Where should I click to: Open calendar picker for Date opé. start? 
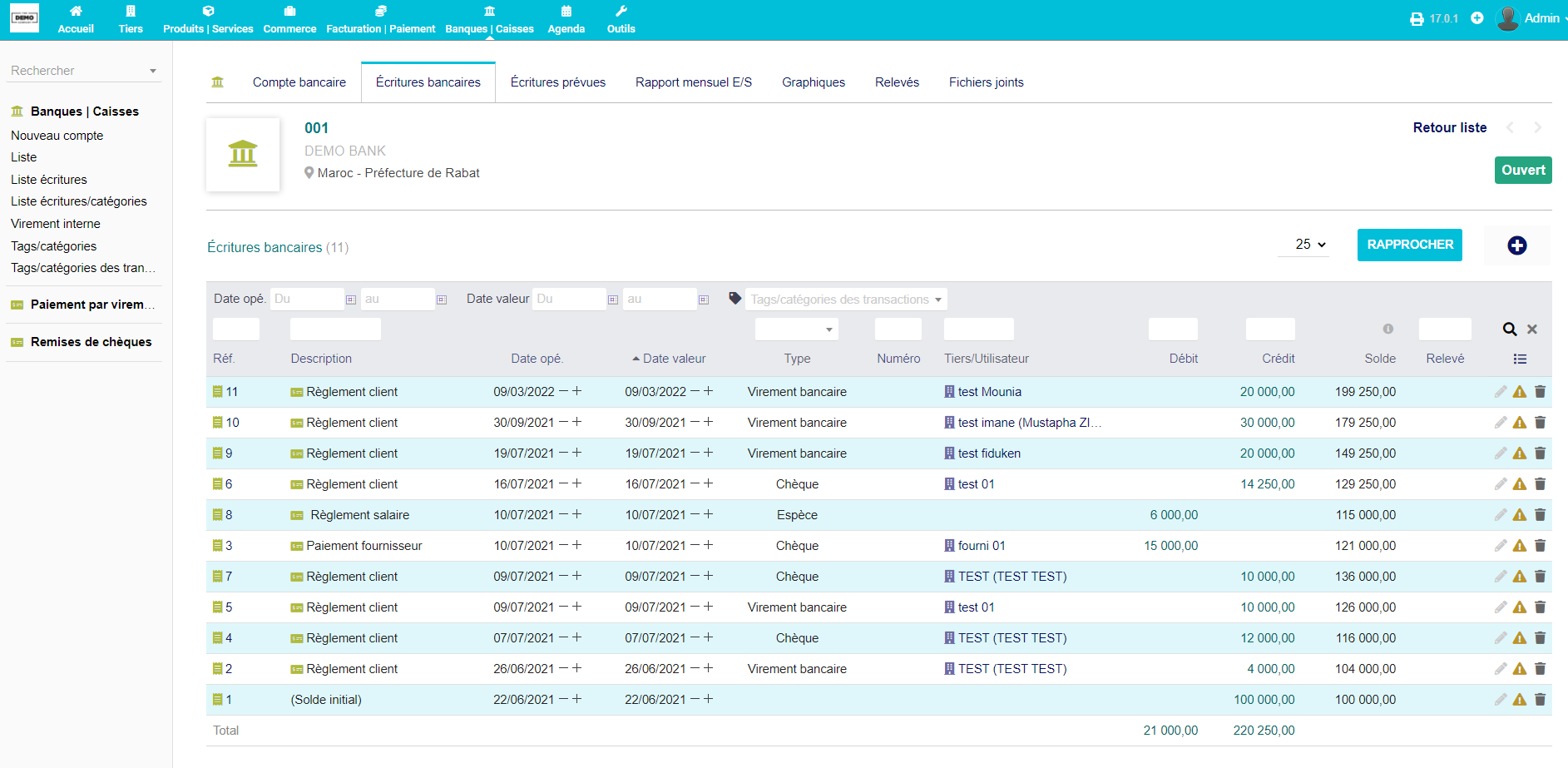pyautogui.click(x=351, y=300)
